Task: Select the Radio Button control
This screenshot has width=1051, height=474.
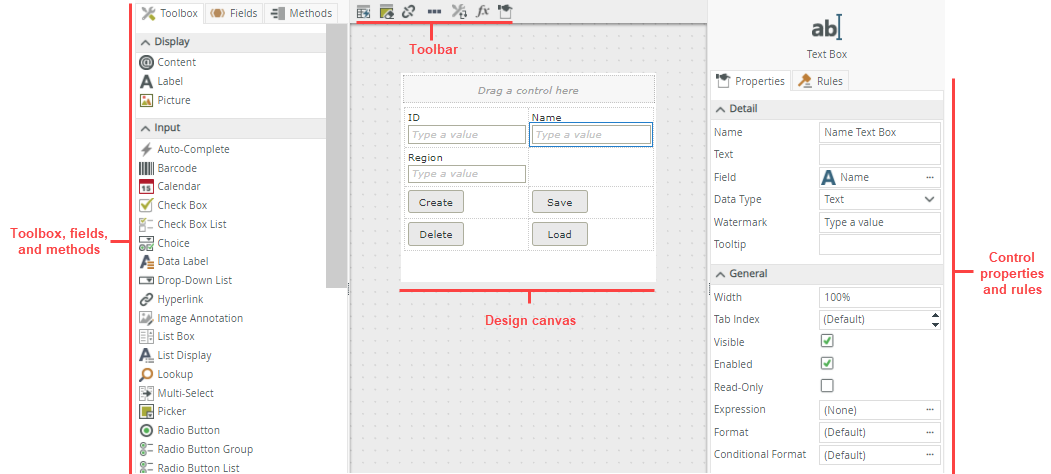Action: (x=179, y=430)
